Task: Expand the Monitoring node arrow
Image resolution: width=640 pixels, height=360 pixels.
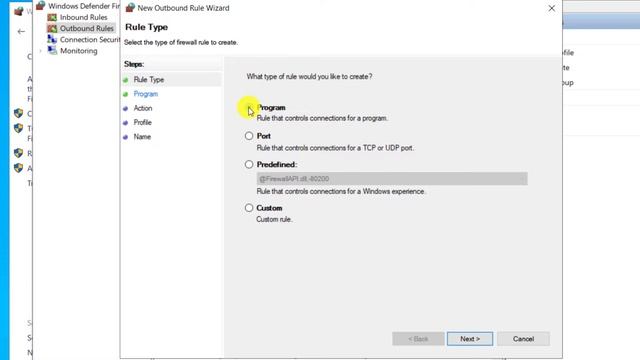Action: (40, 51)
